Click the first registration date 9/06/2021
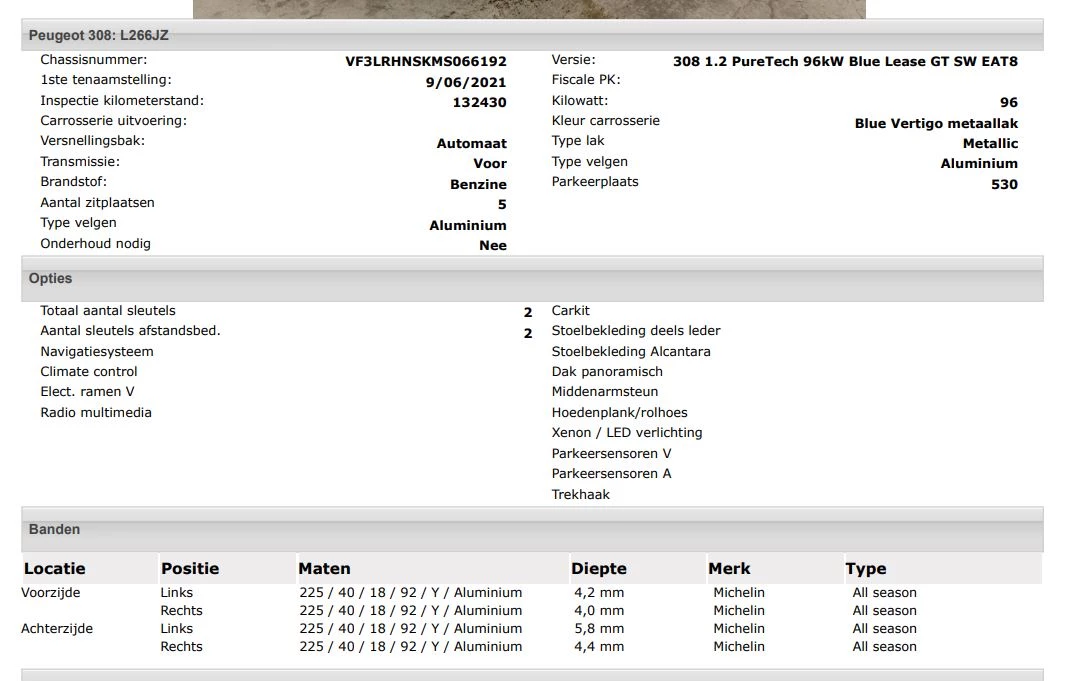Image resolution: width=1076 pixels, height=681 pixels. point(466,82)
